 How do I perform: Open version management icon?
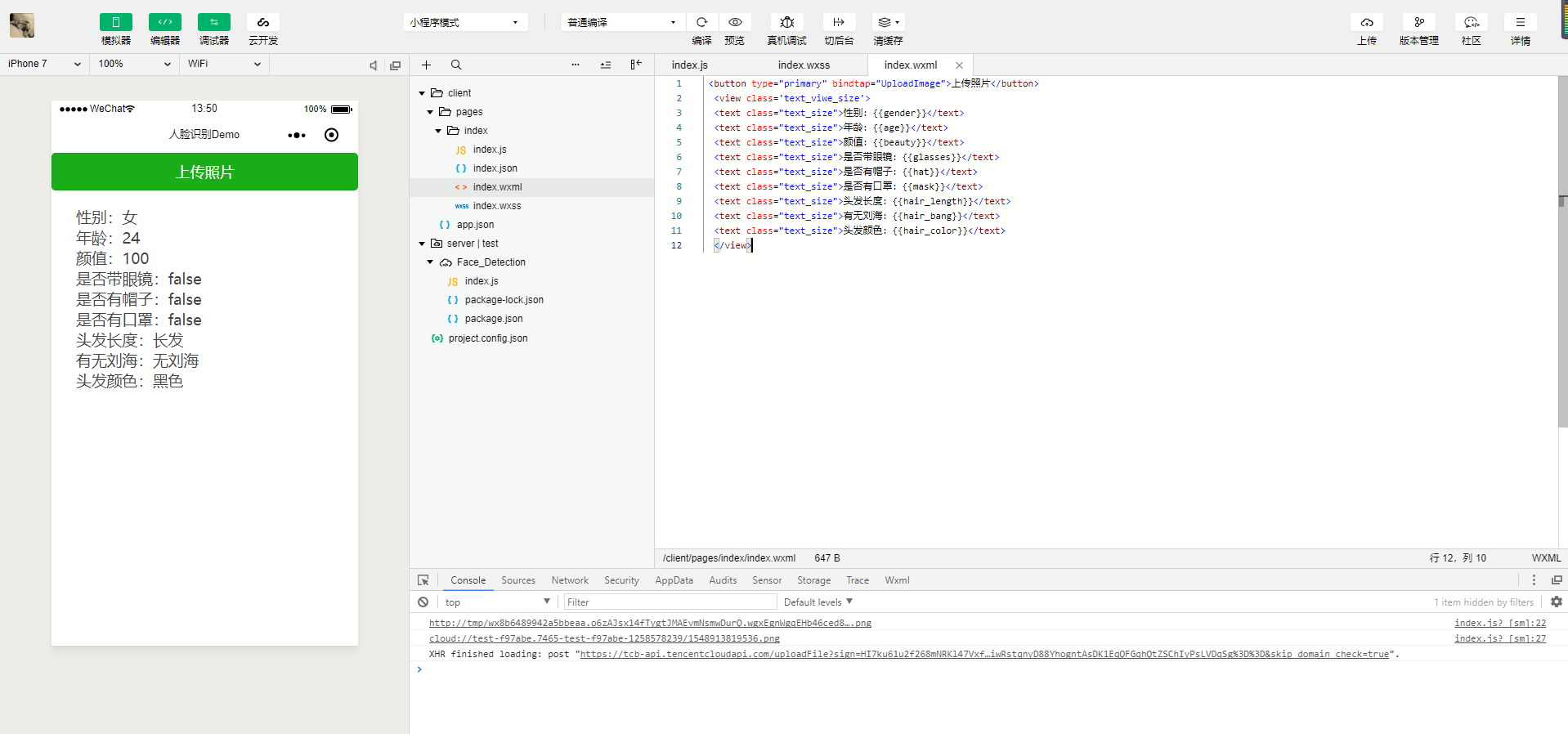(1418, 22)
